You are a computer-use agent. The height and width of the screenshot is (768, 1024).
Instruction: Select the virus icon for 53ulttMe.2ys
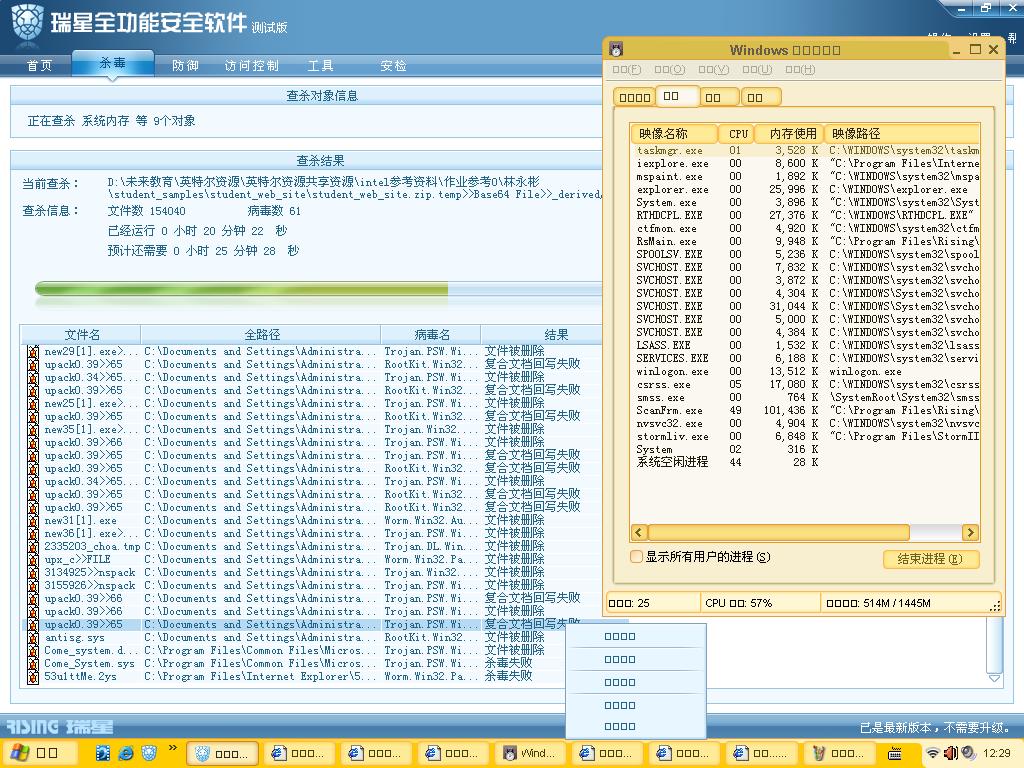(x=33, y=677)
